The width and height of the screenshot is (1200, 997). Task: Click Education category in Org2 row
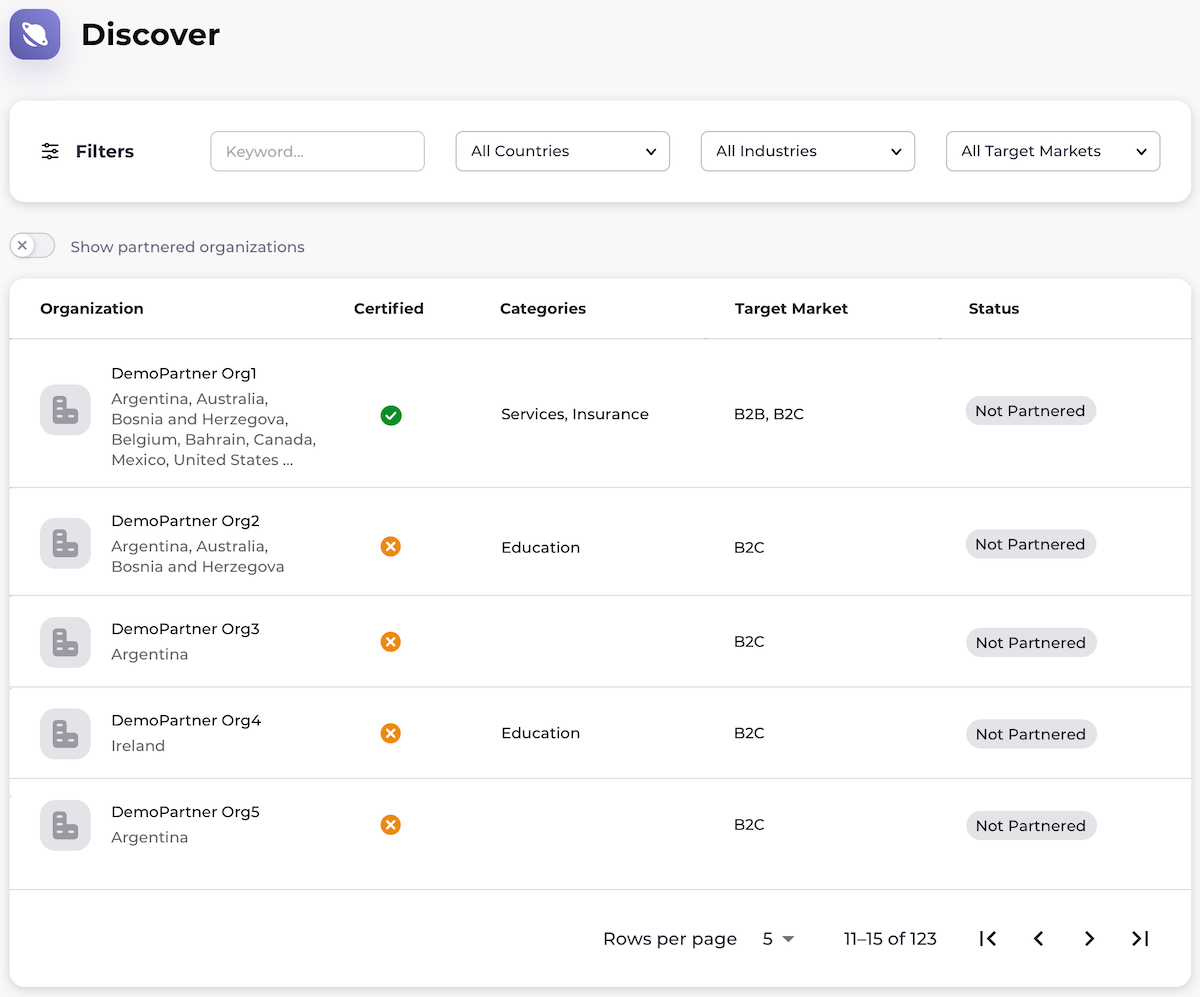click(540, 547)
